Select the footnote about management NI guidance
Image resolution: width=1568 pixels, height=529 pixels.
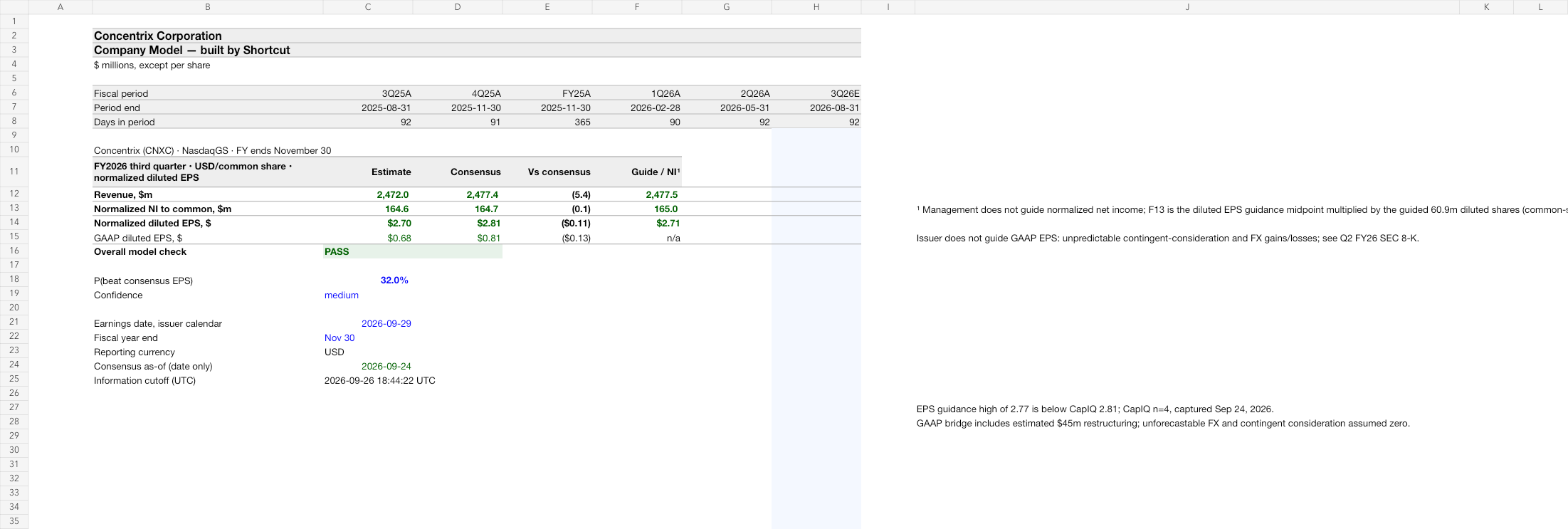[x=1241, y=209]
